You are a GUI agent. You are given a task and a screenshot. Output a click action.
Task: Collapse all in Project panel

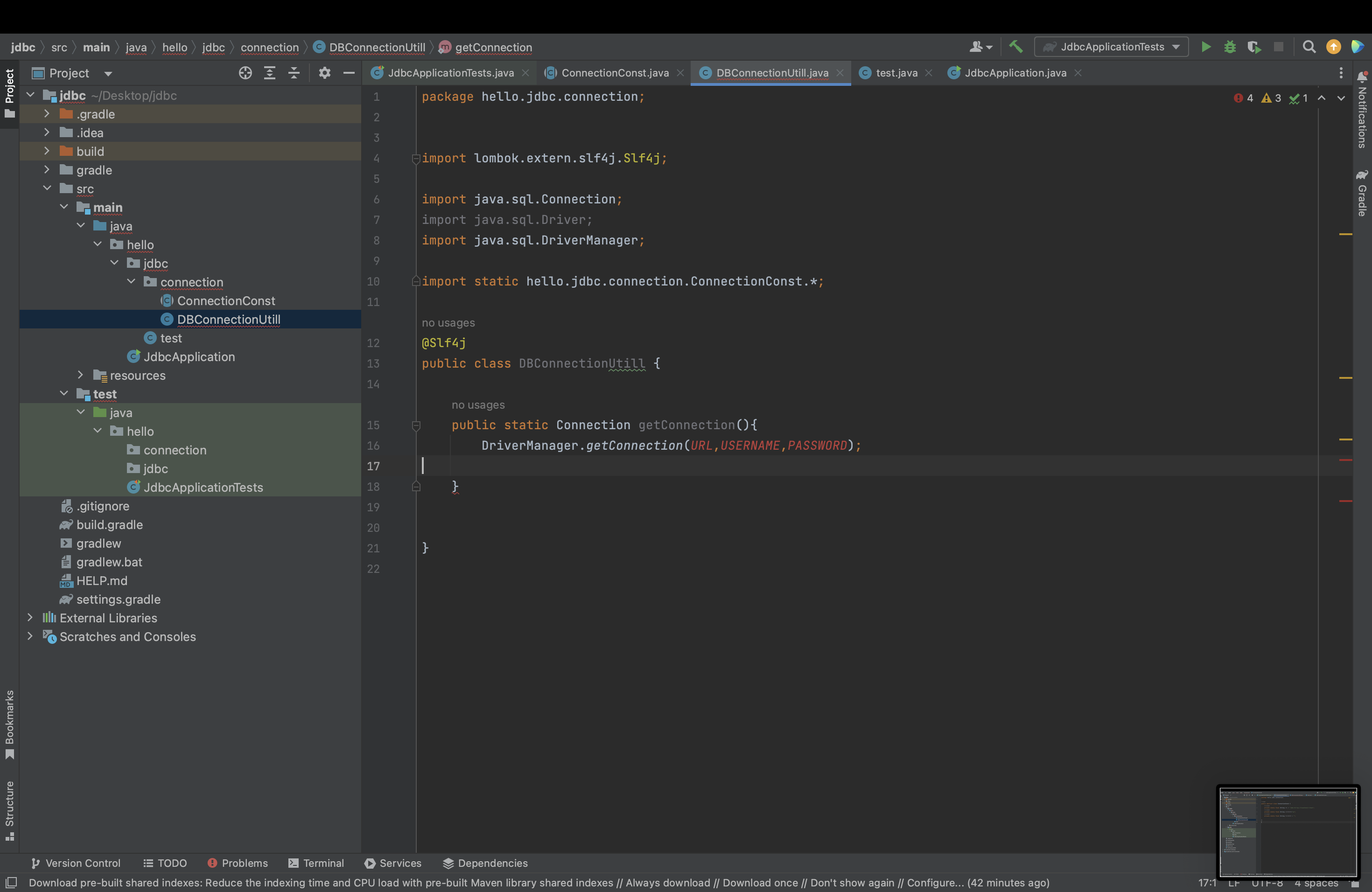coord(294,73)
